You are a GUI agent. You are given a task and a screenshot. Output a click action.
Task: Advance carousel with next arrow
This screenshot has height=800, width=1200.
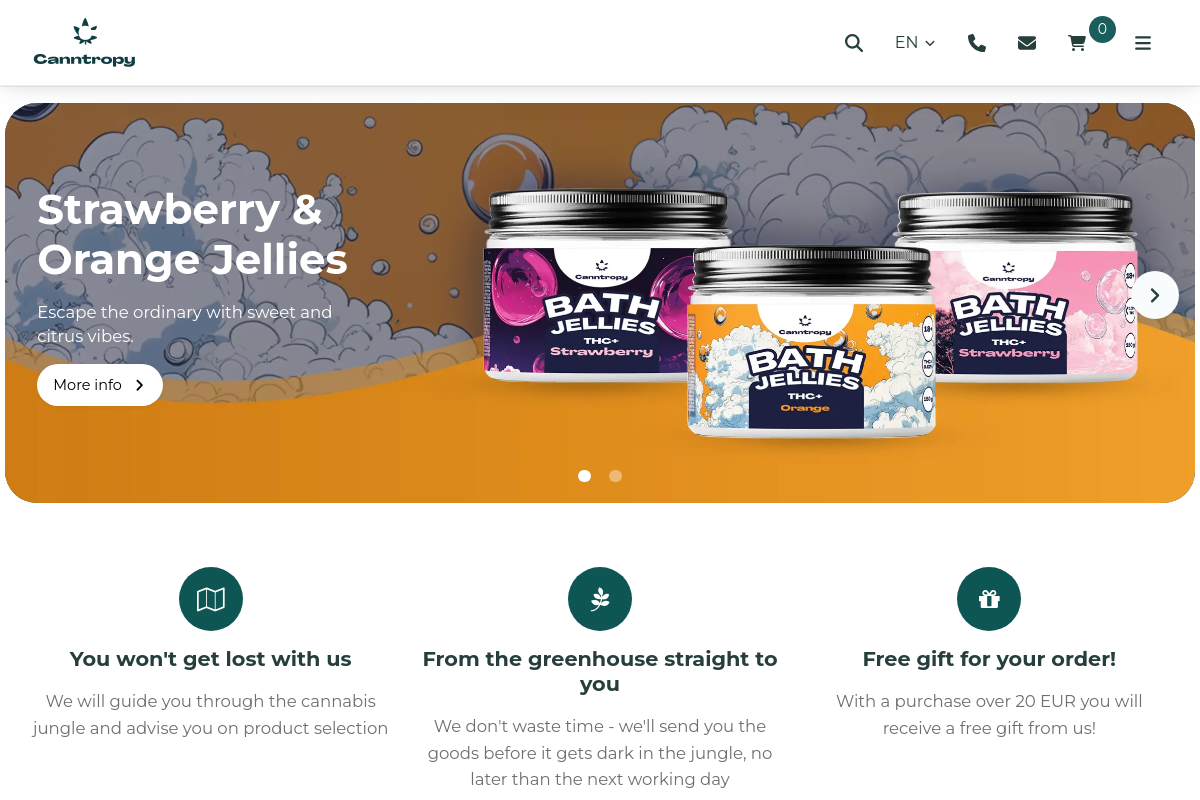coord(1155,295)
